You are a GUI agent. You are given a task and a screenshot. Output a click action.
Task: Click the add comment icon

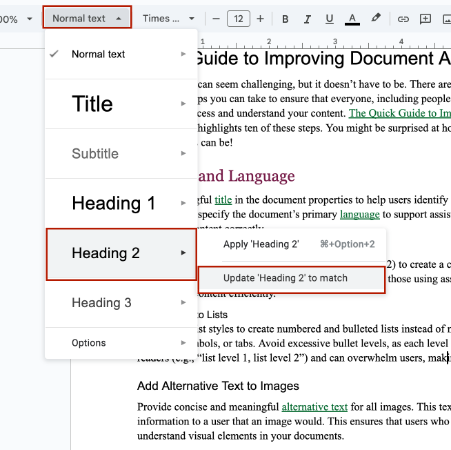425,19
